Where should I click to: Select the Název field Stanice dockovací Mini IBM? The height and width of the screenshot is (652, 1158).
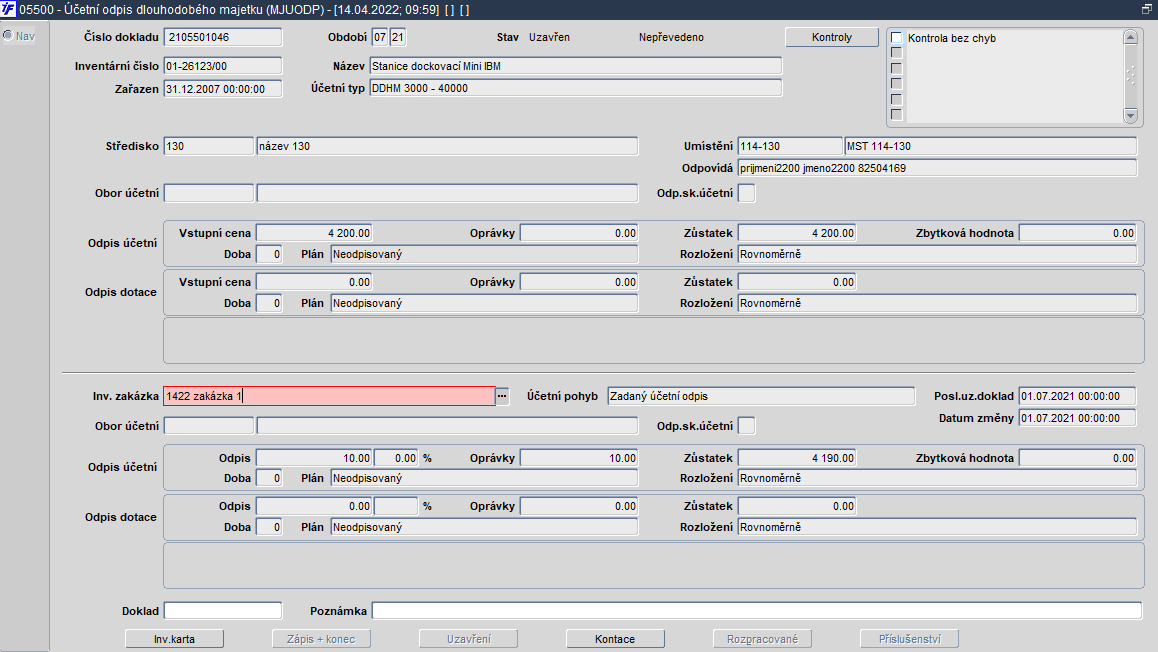[x=575, y=66]
